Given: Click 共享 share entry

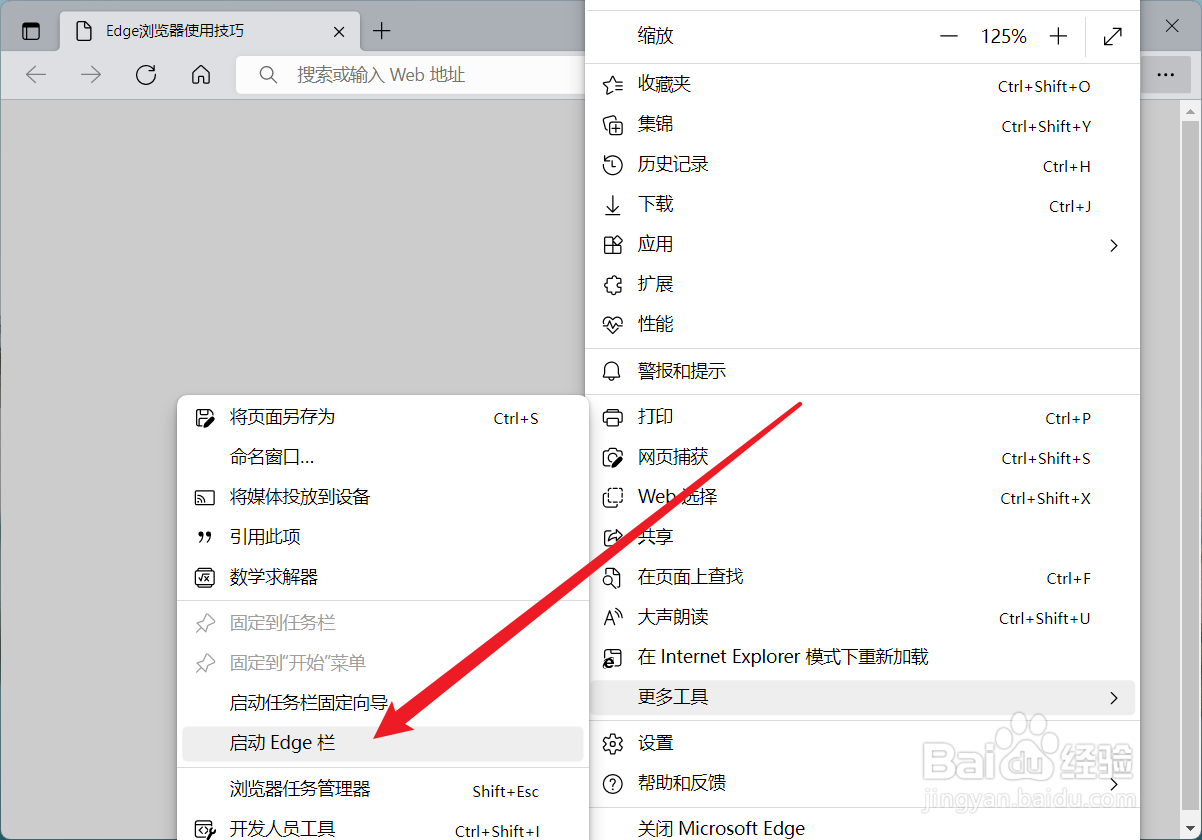Looking at the screenshot, I should click(x=862, y=537).
